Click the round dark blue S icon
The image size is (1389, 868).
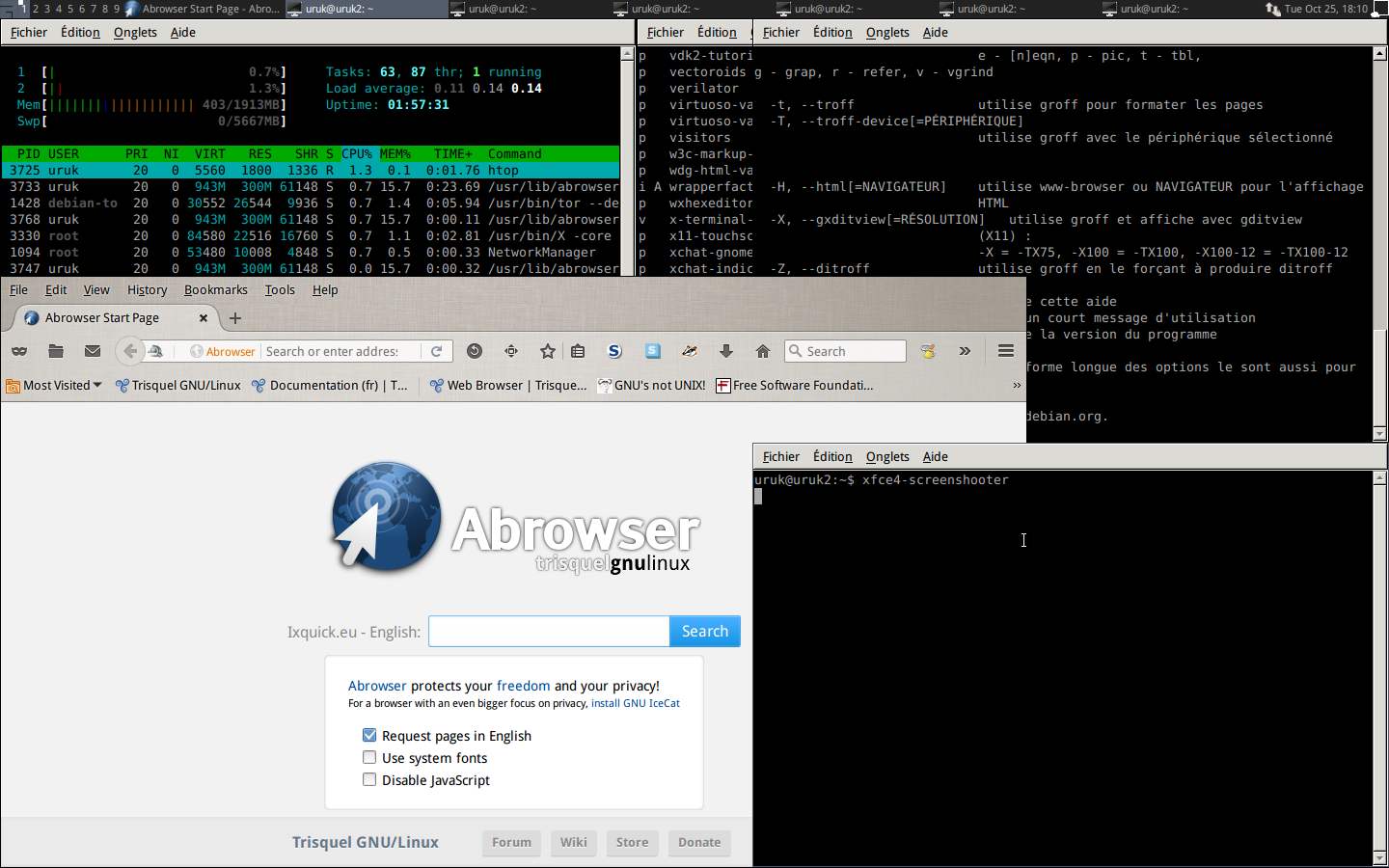[614, 351]
